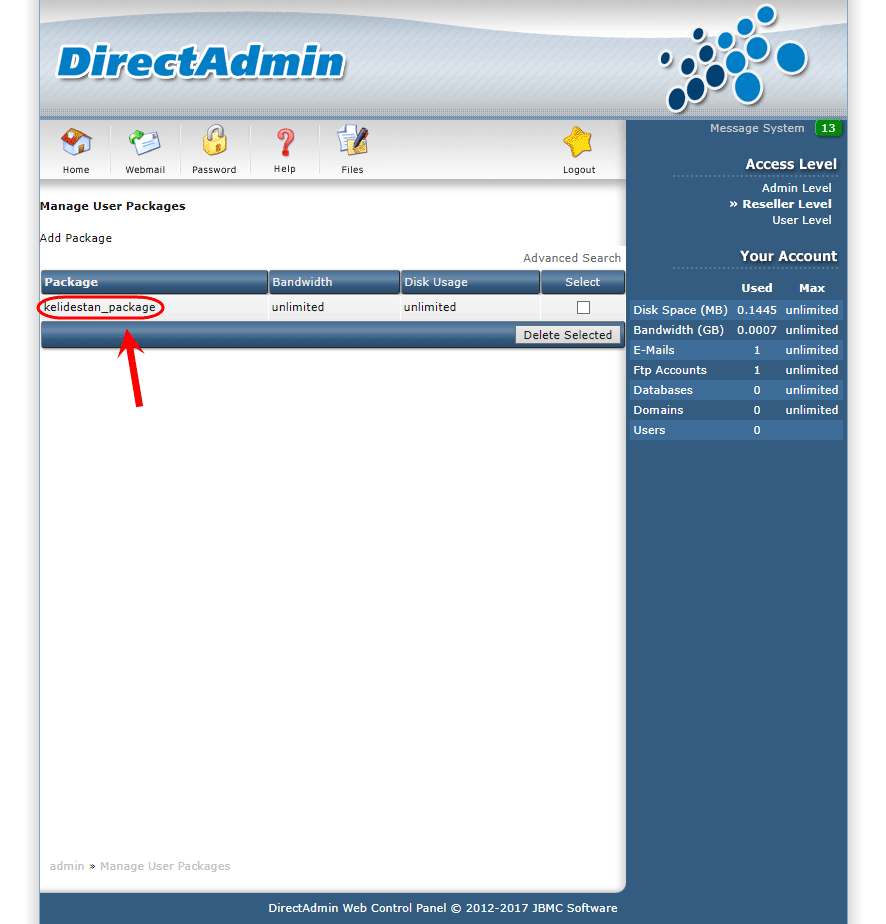
Task: Click the green 13 message count badge
Action: tap(828, 128)
